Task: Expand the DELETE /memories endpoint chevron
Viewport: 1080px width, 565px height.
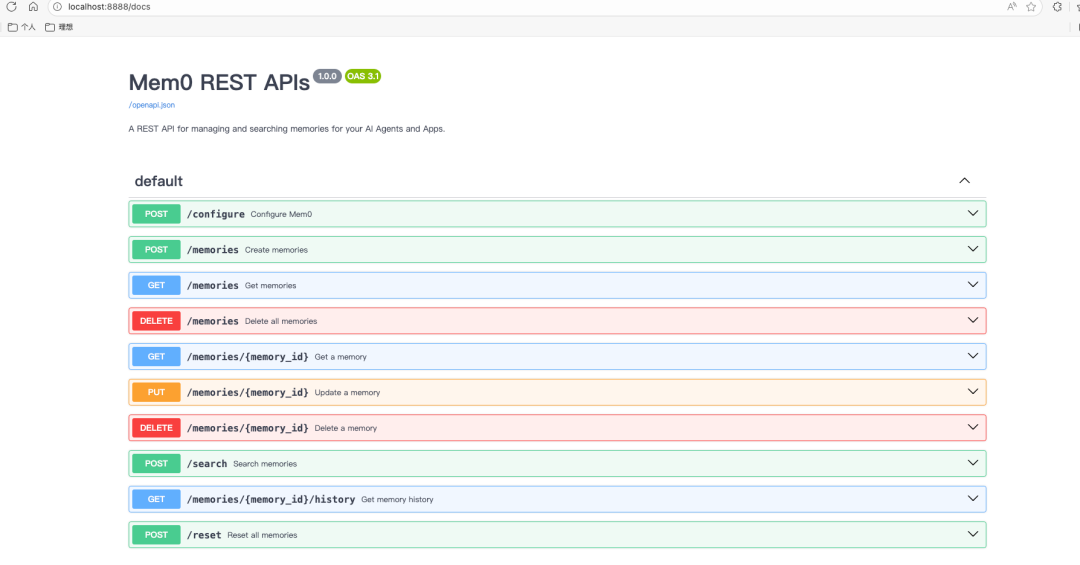Action: 973,320
